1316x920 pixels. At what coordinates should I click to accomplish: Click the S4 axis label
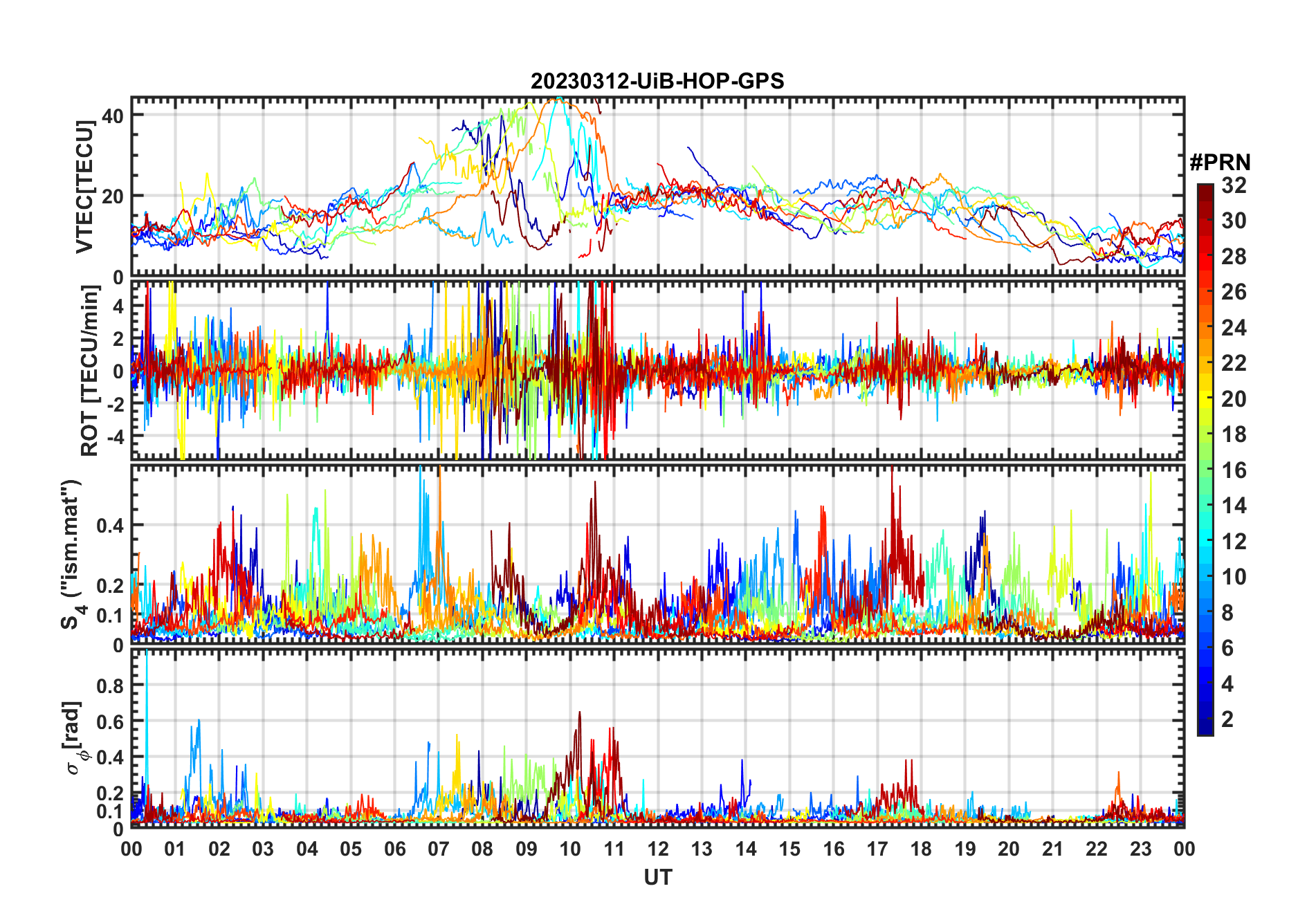coord(71,555)
